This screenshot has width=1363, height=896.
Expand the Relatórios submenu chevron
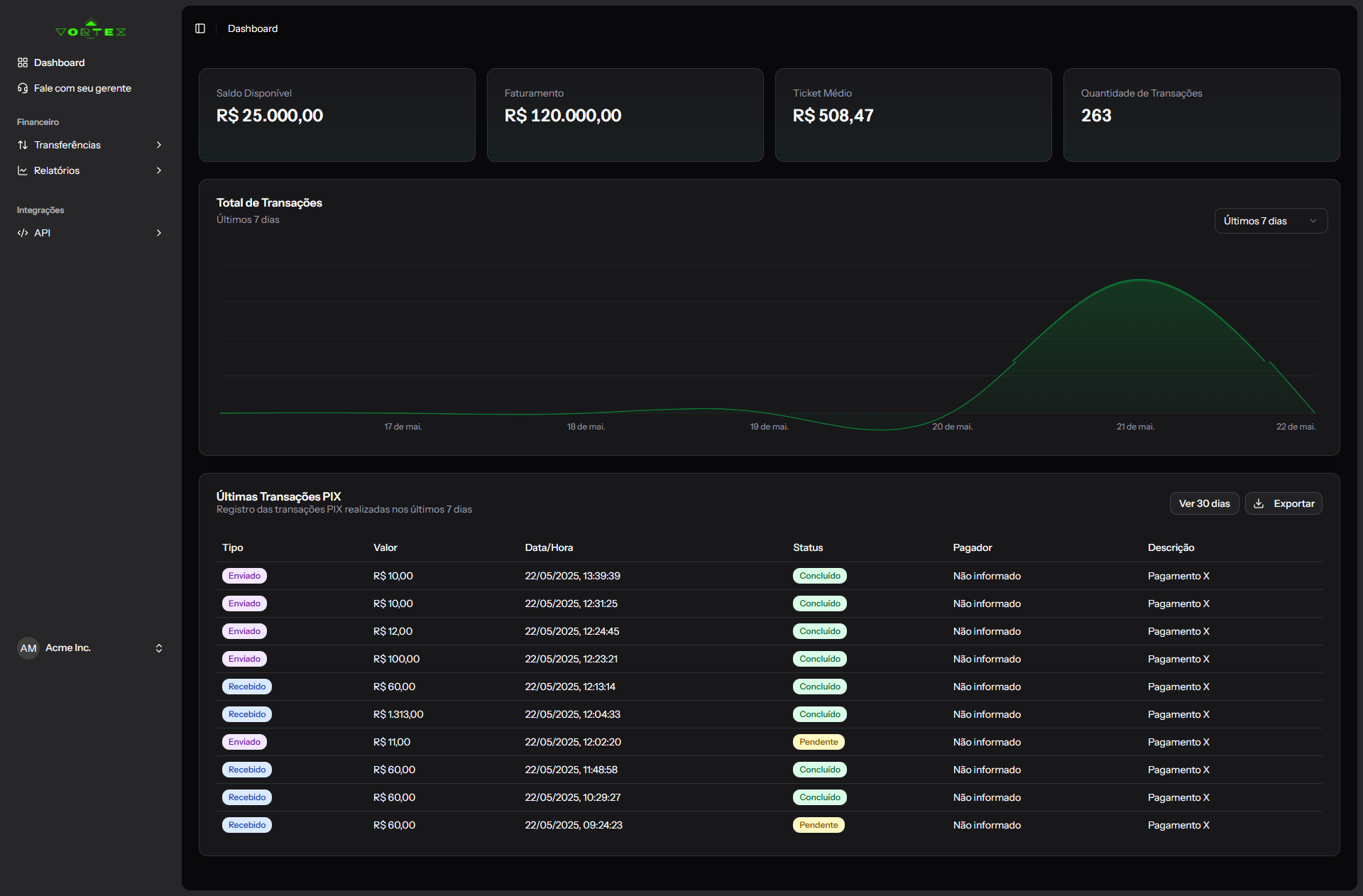(159, 170)
